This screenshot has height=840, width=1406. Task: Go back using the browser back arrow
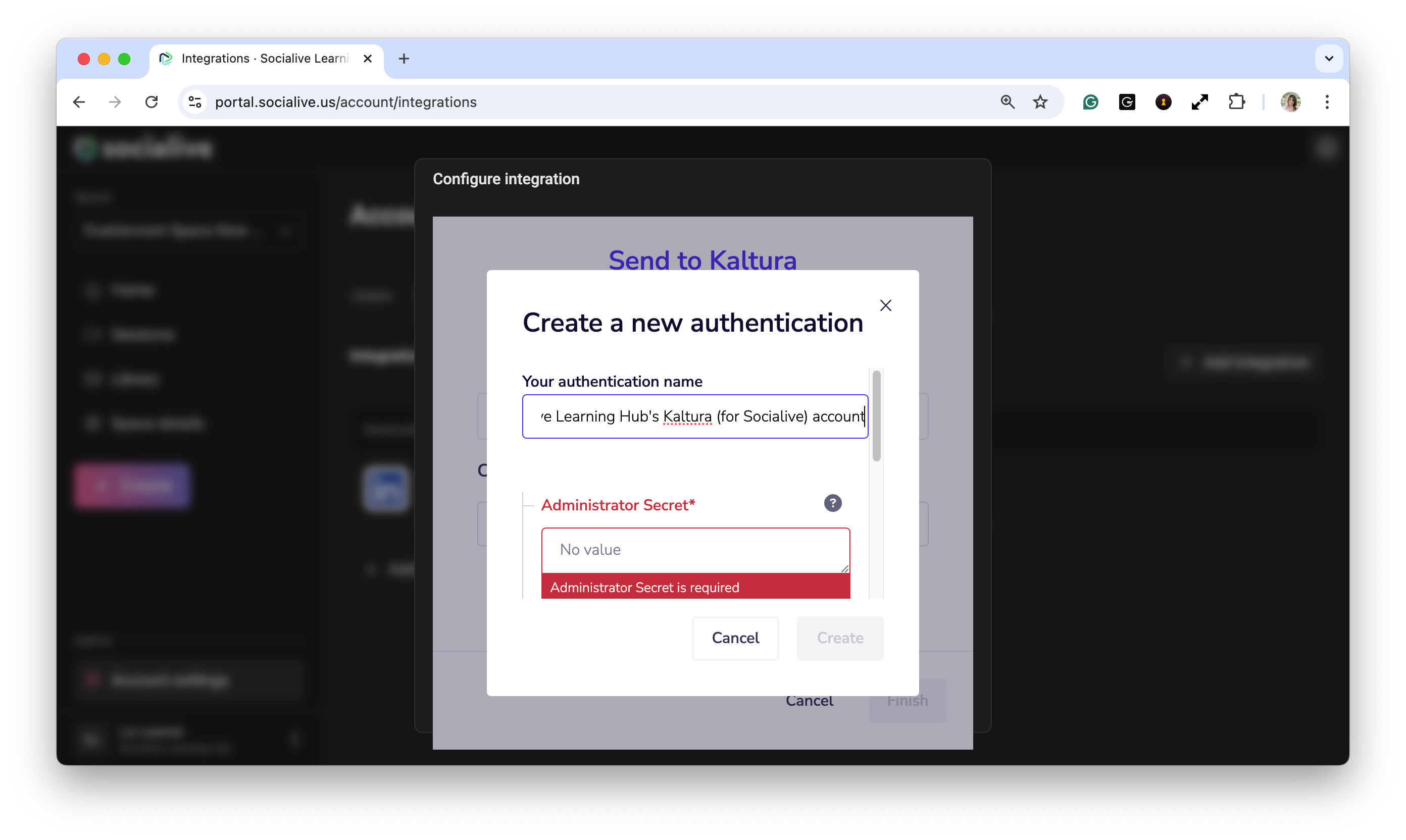tap(79, 102)
